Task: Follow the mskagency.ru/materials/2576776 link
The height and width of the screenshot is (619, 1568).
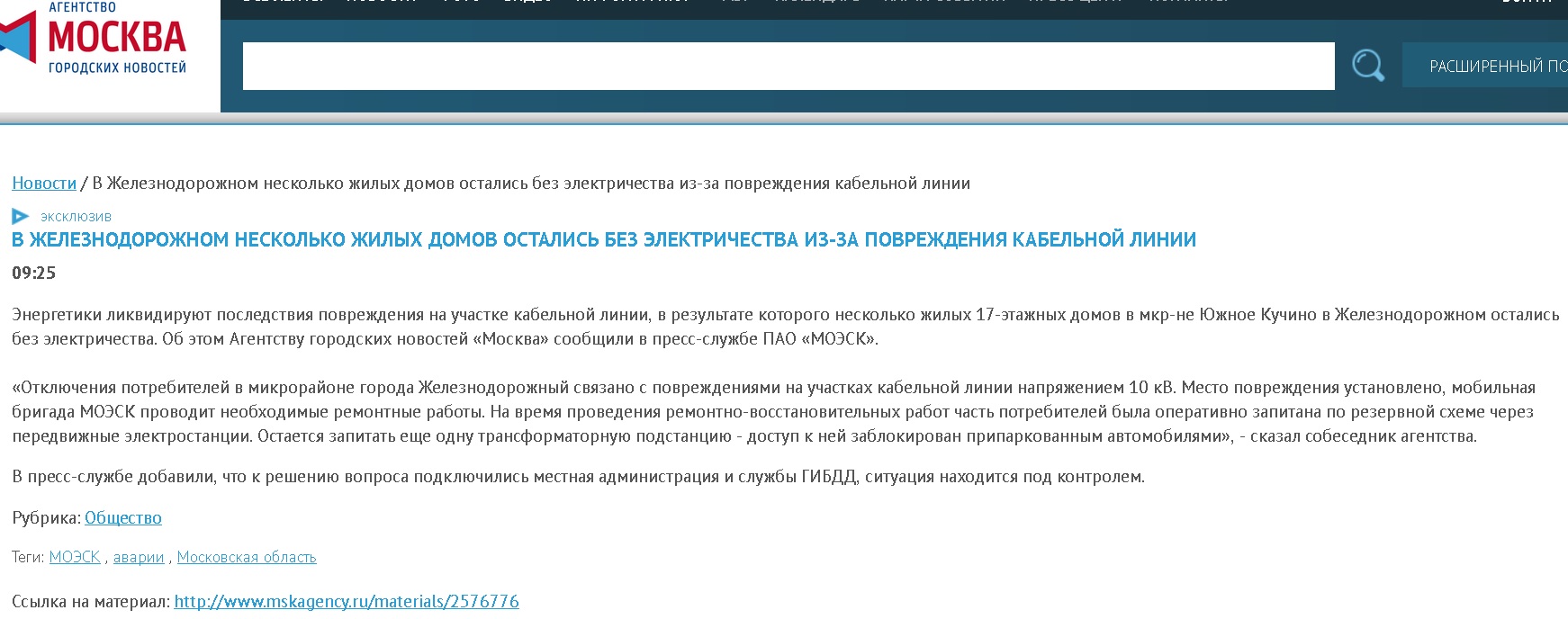Action: [347, 602]
